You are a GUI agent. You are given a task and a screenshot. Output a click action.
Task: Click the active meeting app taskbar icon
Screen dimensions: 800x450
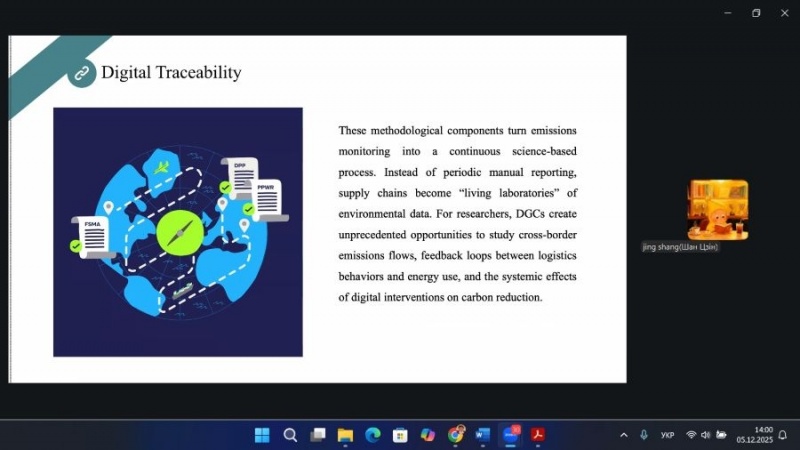(511, 435)
